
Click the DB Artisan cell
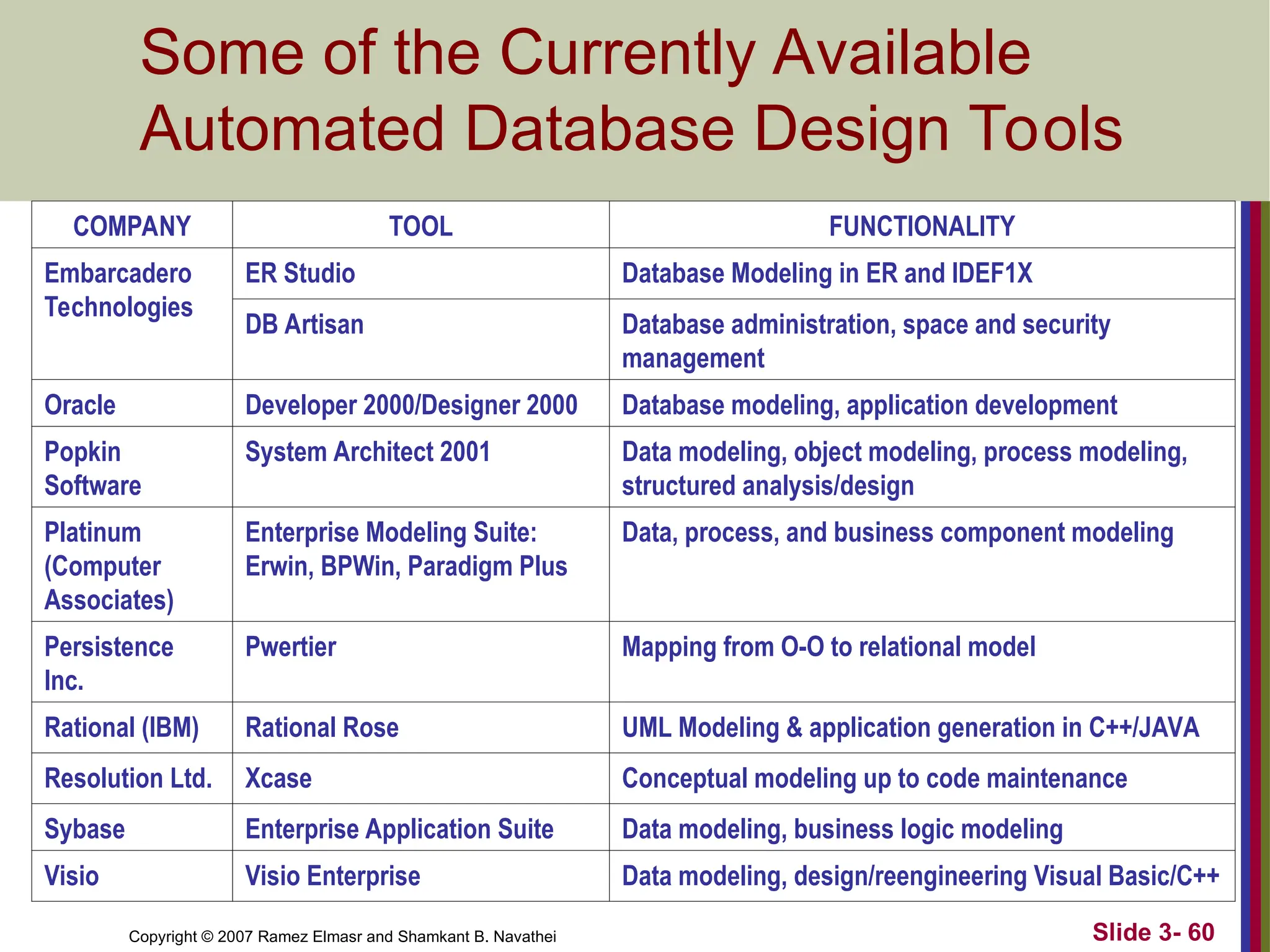(421, 339)
